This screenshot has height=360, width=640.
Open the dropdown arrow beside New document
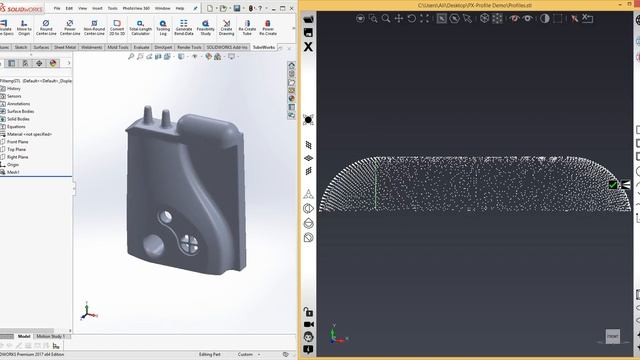[x=216, y=8]
